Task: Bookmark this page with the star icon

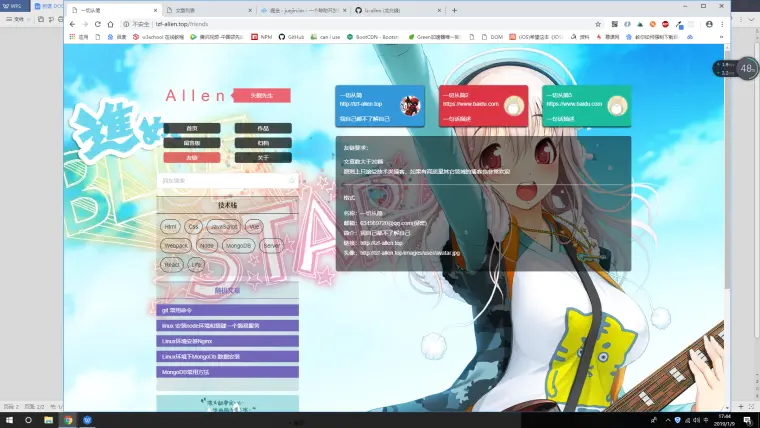Action: pos(598,24)
